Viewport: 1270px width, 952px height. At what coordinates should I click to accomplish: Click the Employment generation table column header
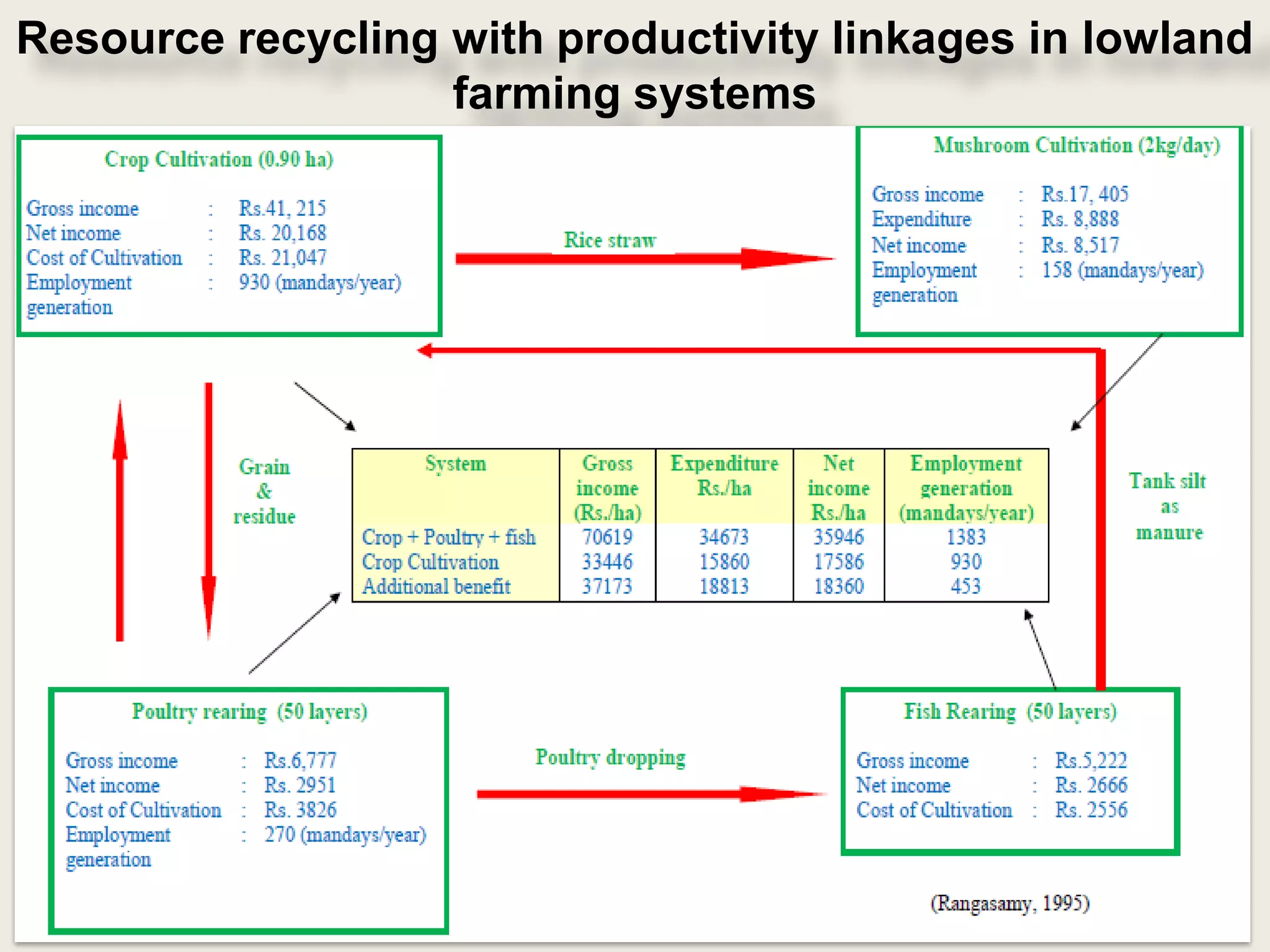point(966,488)
